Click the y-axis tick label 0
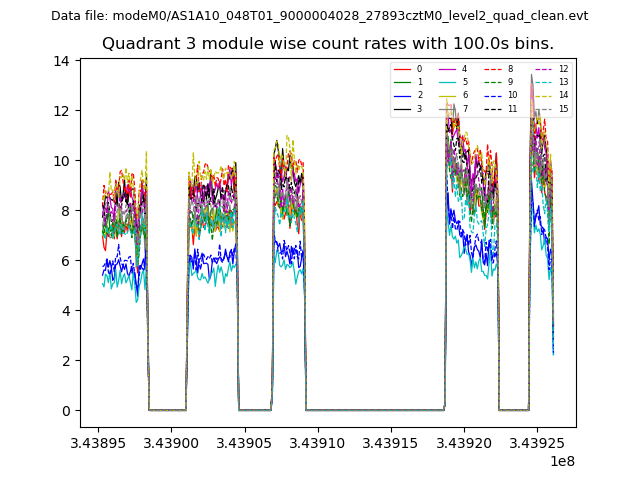The height and width of the screenshot is (480, 640). 64,411
